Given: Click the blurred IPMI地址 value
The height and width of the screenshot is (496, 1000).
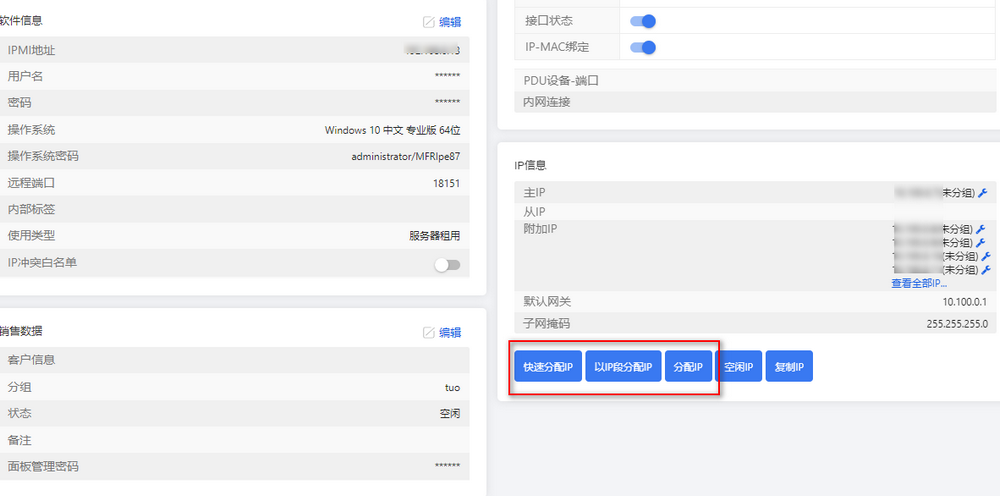Looking at the screenshot, I should (x=433, y=50).
